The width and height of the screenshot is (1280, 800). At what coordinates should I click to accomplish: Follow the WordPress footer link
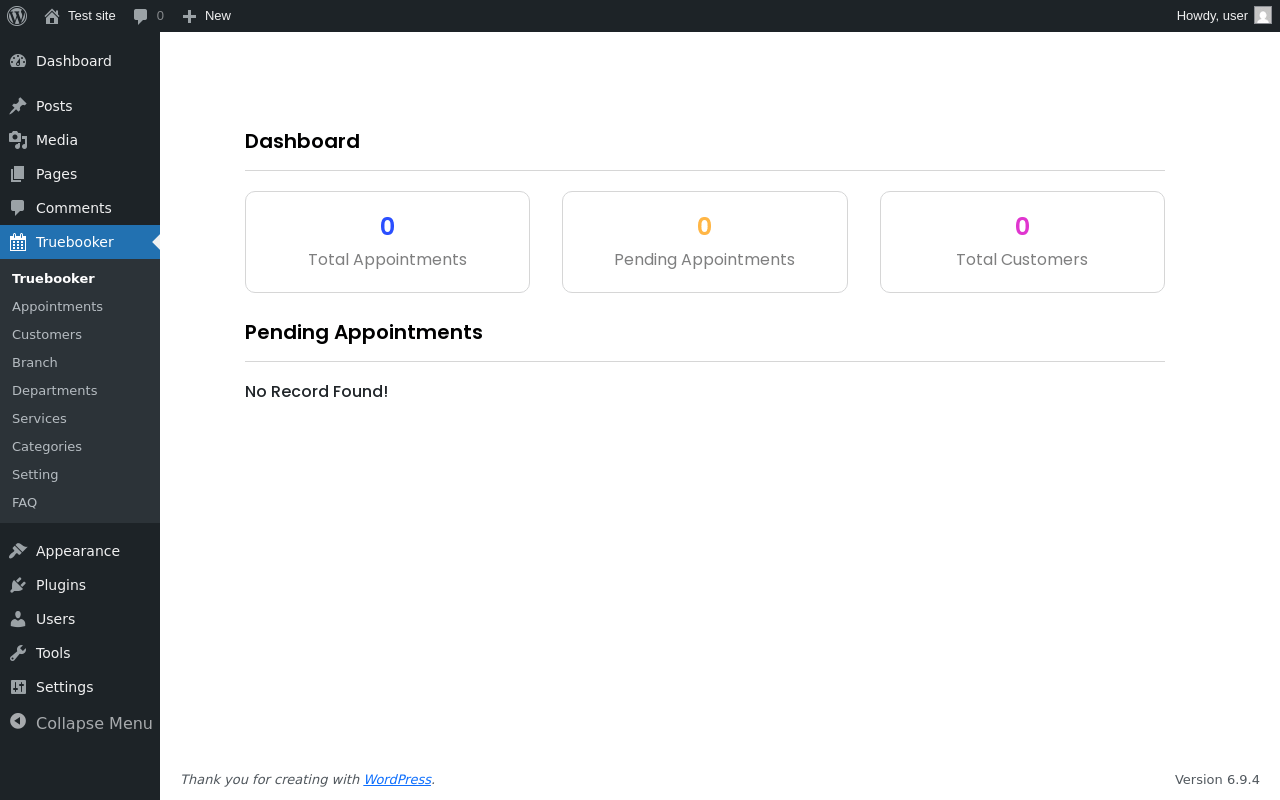(397, 779)
